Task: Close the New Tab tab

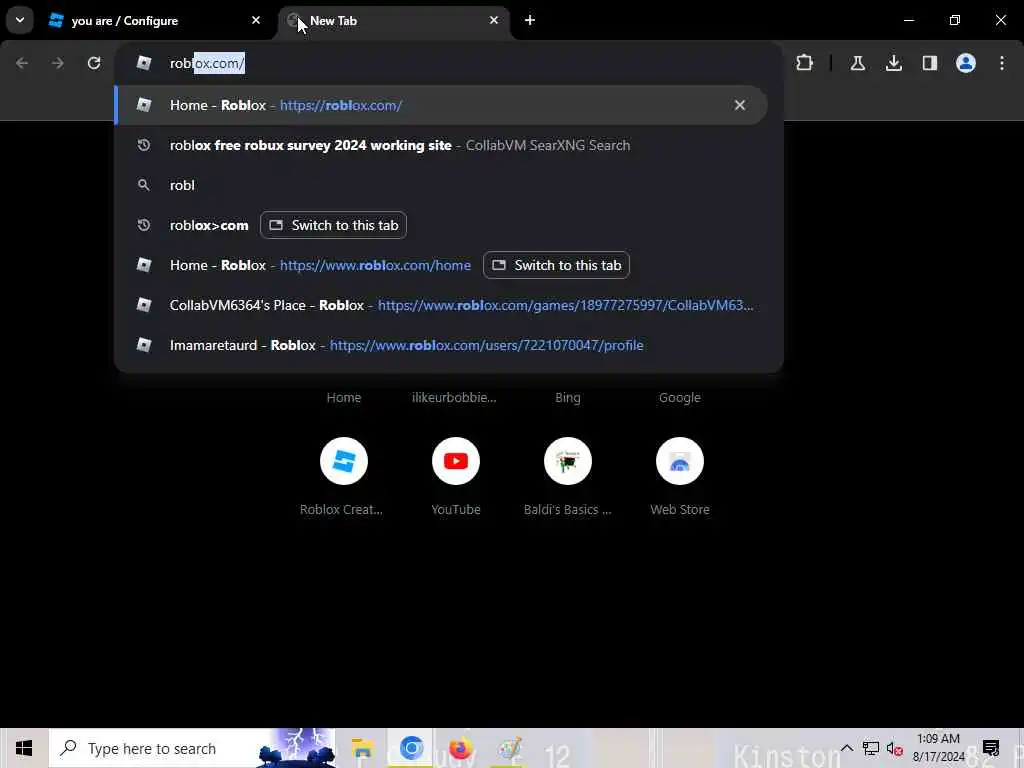Action: pyautogui.click(x=494, y=20)
